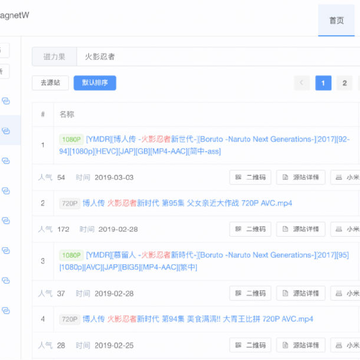Click the 小米 button for the 2019-03-03 result
The width and height of the screenshot is (360, 360).
(345, 177)
